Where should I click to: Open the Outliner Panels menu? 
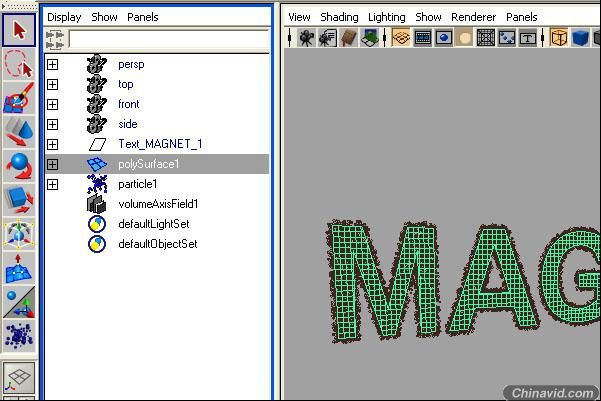[143, 17]
